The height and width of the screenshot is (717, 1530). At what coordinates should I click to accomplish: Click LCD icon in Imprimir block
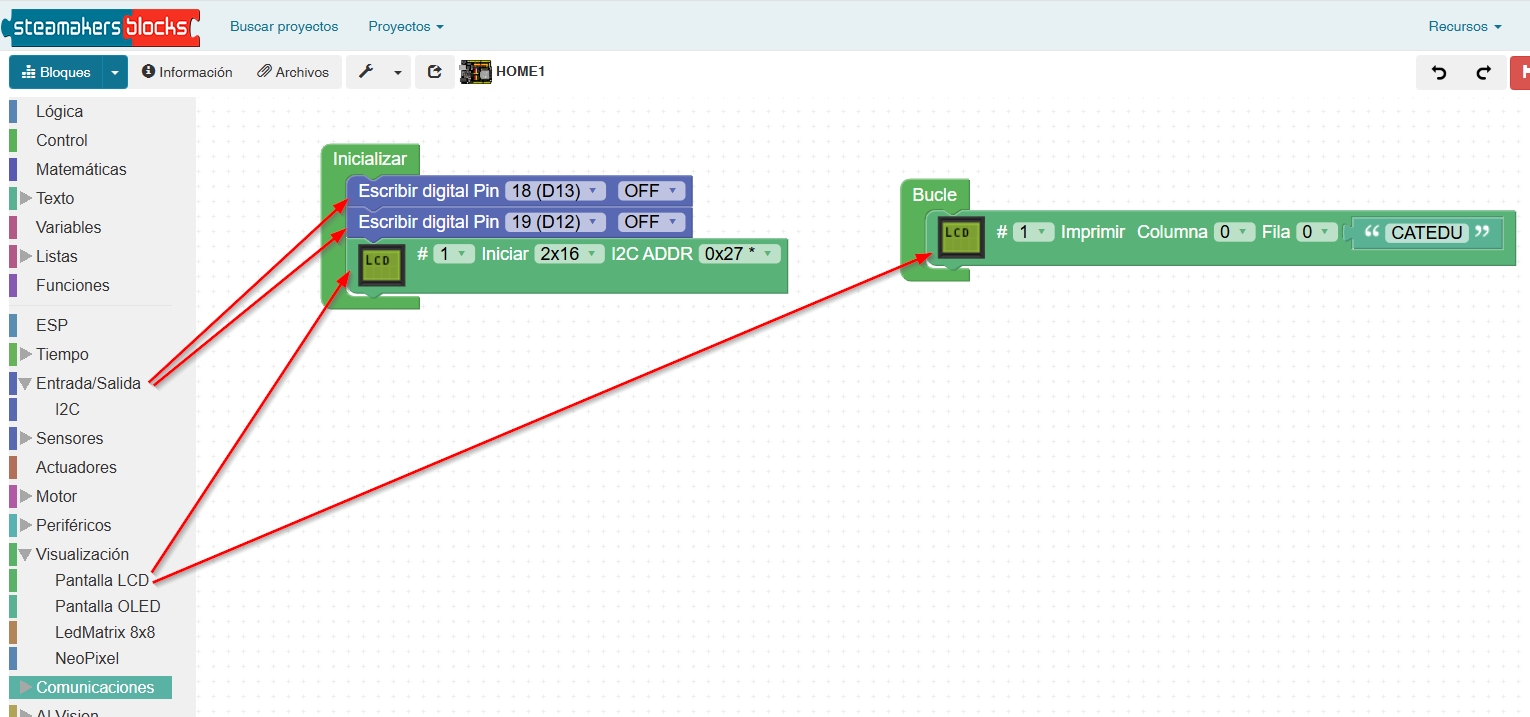(x=961, y=237)
